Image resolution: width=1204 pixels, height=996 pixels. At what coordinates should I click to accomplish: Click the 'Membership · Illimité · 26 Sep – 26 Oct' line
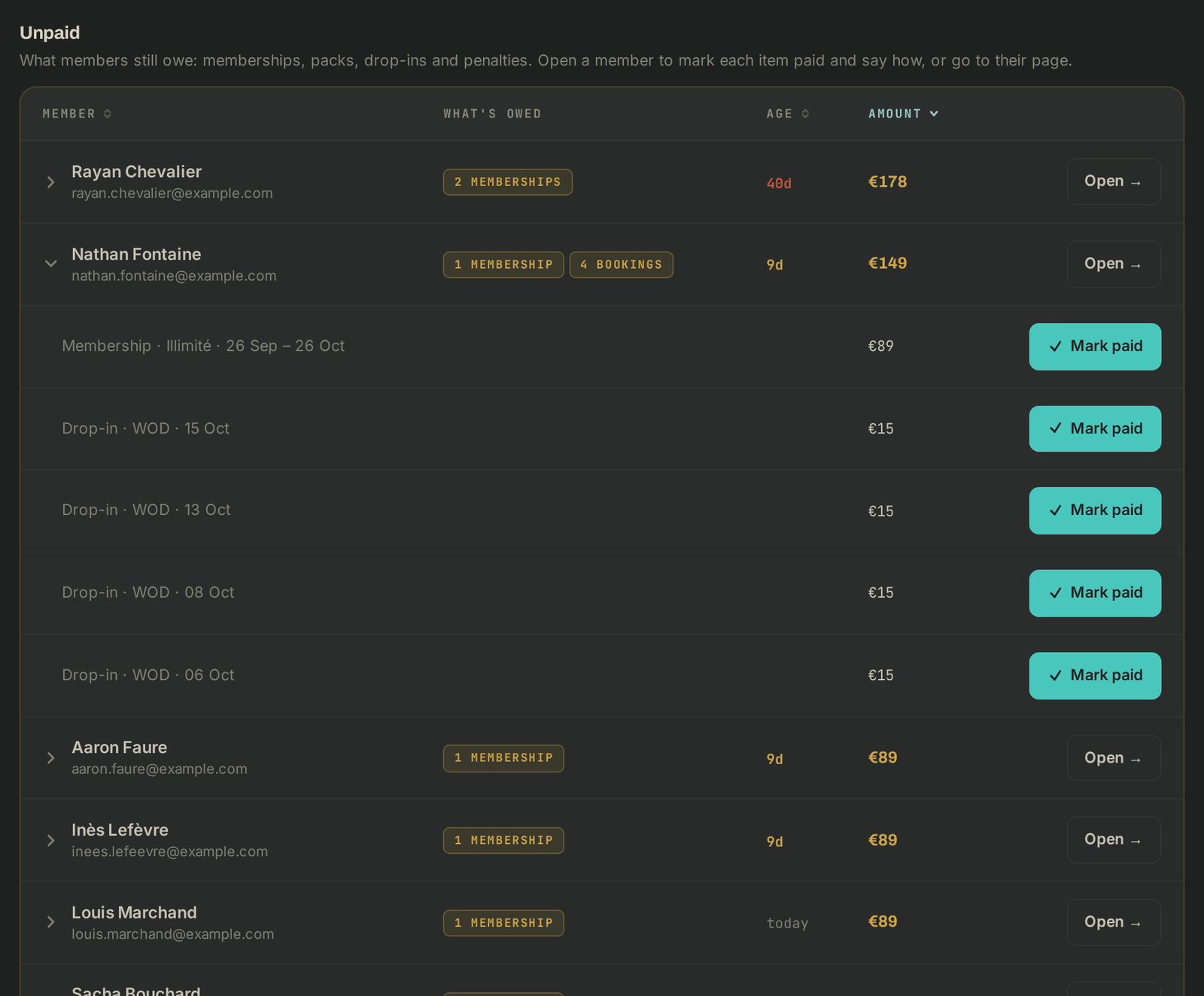coord(203,346)
